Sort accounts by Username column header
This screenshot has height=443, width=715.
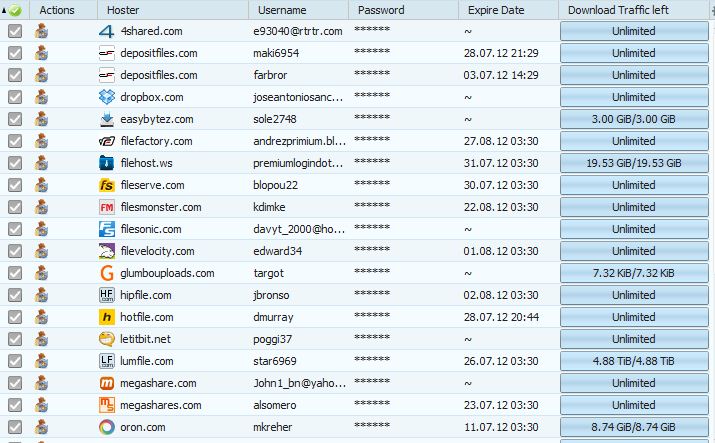coord(299,10)
